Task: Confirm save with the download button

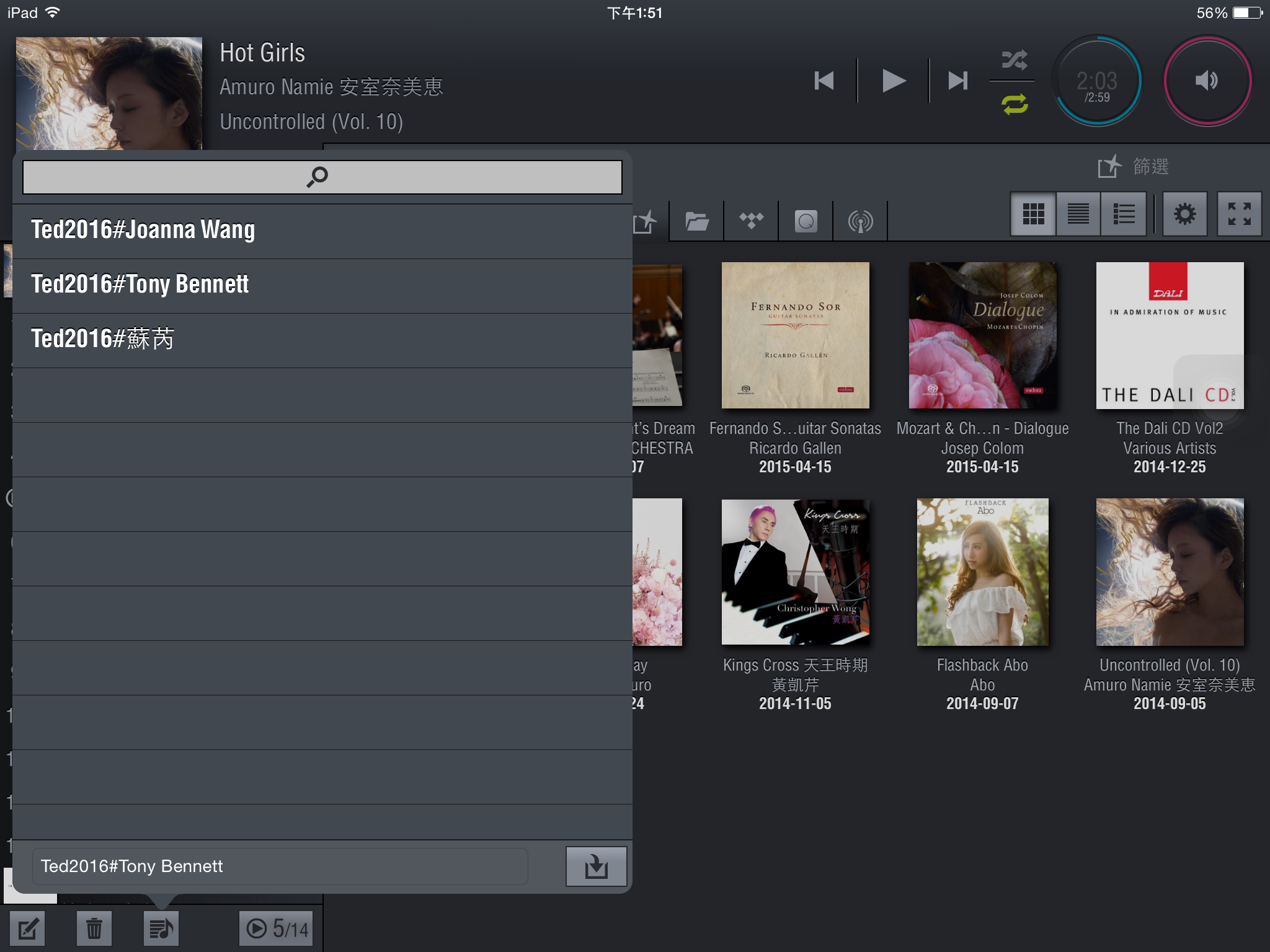Action: tap(596, 867)
